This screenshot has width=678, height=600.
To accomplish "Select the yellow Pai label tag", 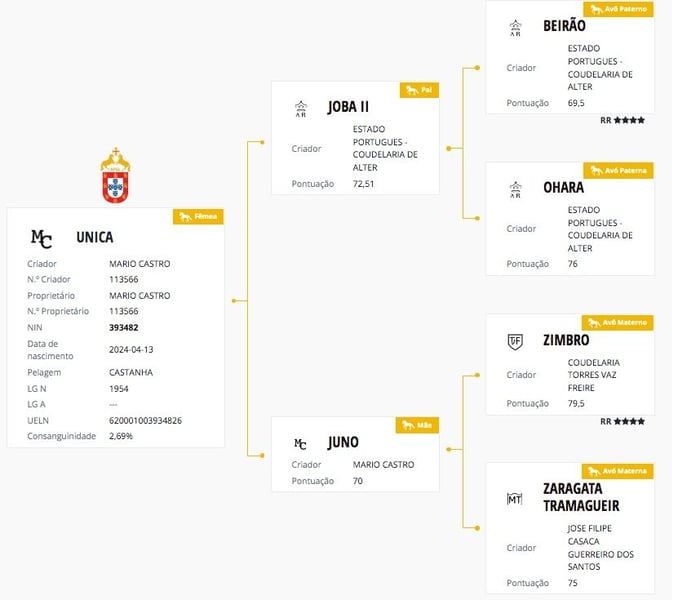I will tap(419, 90).
